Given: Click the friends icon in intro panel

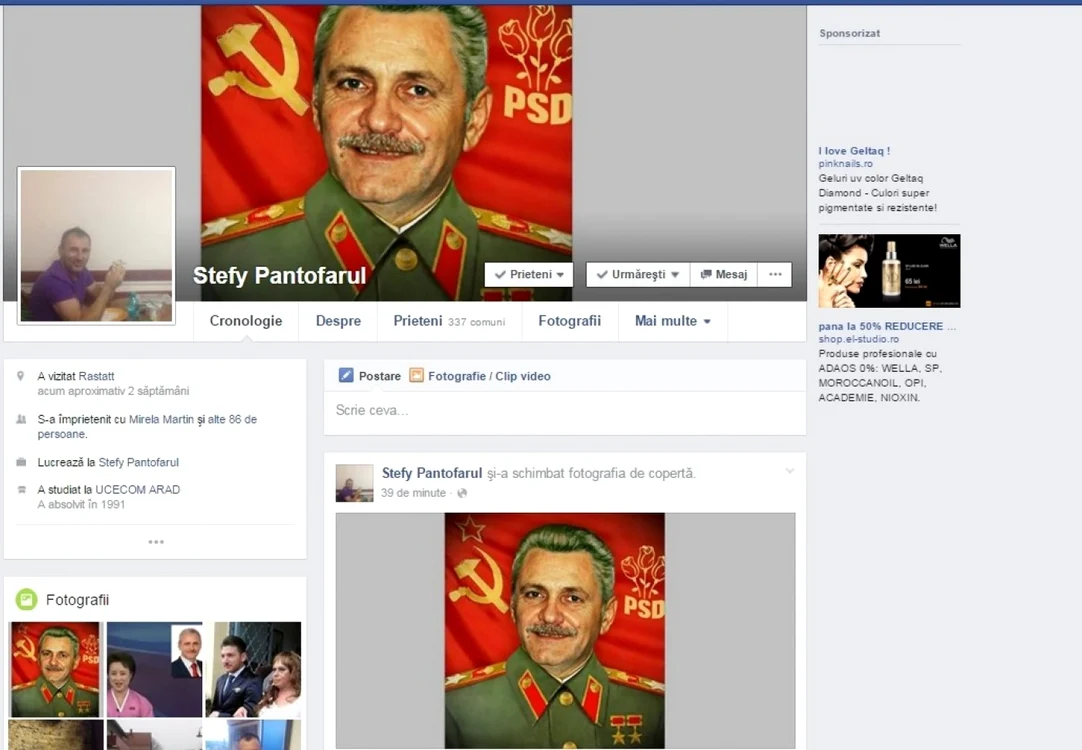Looking at the screenshot, I should click(x=21, y=419).
